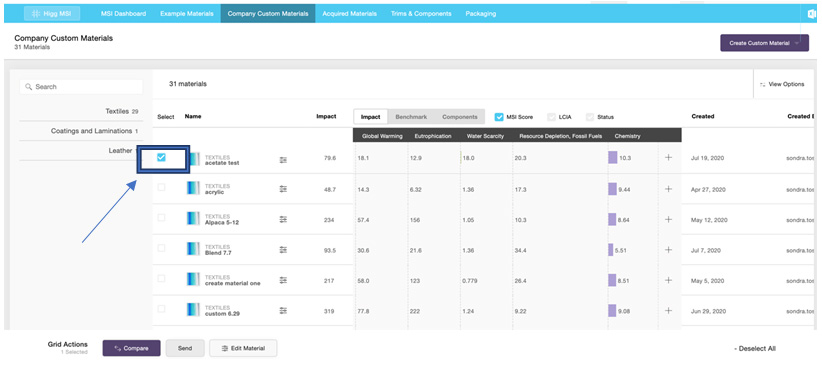Sort by the Name column header
The height and width of the screenshot is (367, 822).
[193, 116]
